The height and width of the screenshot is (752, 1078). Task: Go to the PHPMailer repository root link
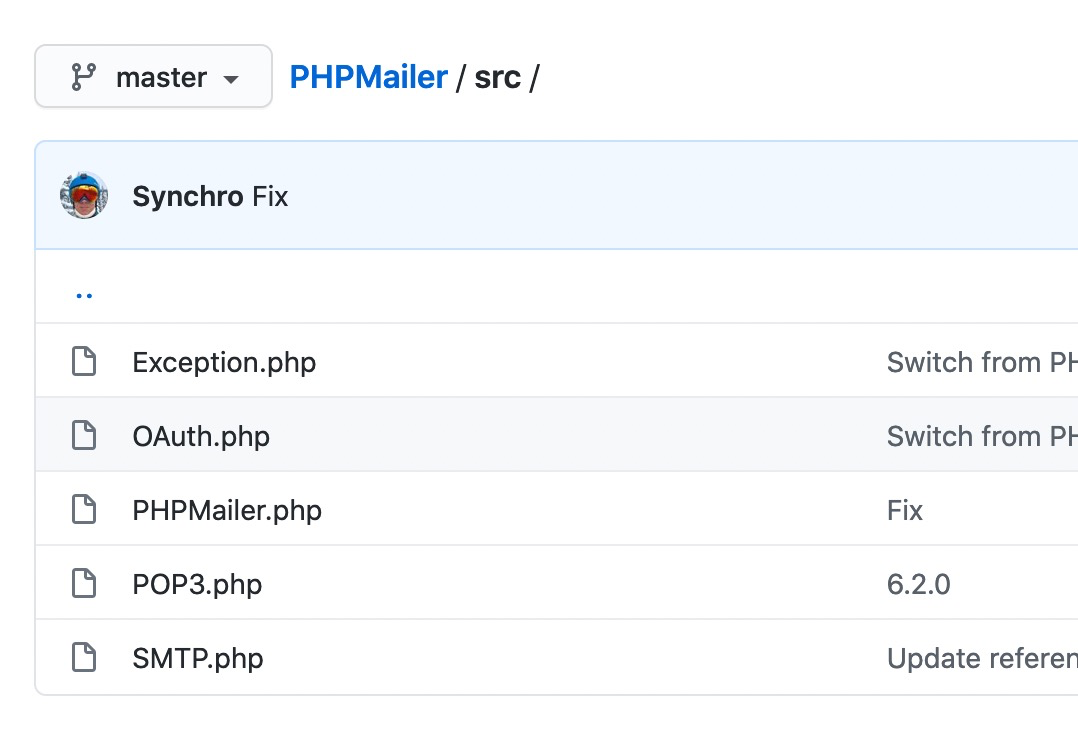(368, 77)
